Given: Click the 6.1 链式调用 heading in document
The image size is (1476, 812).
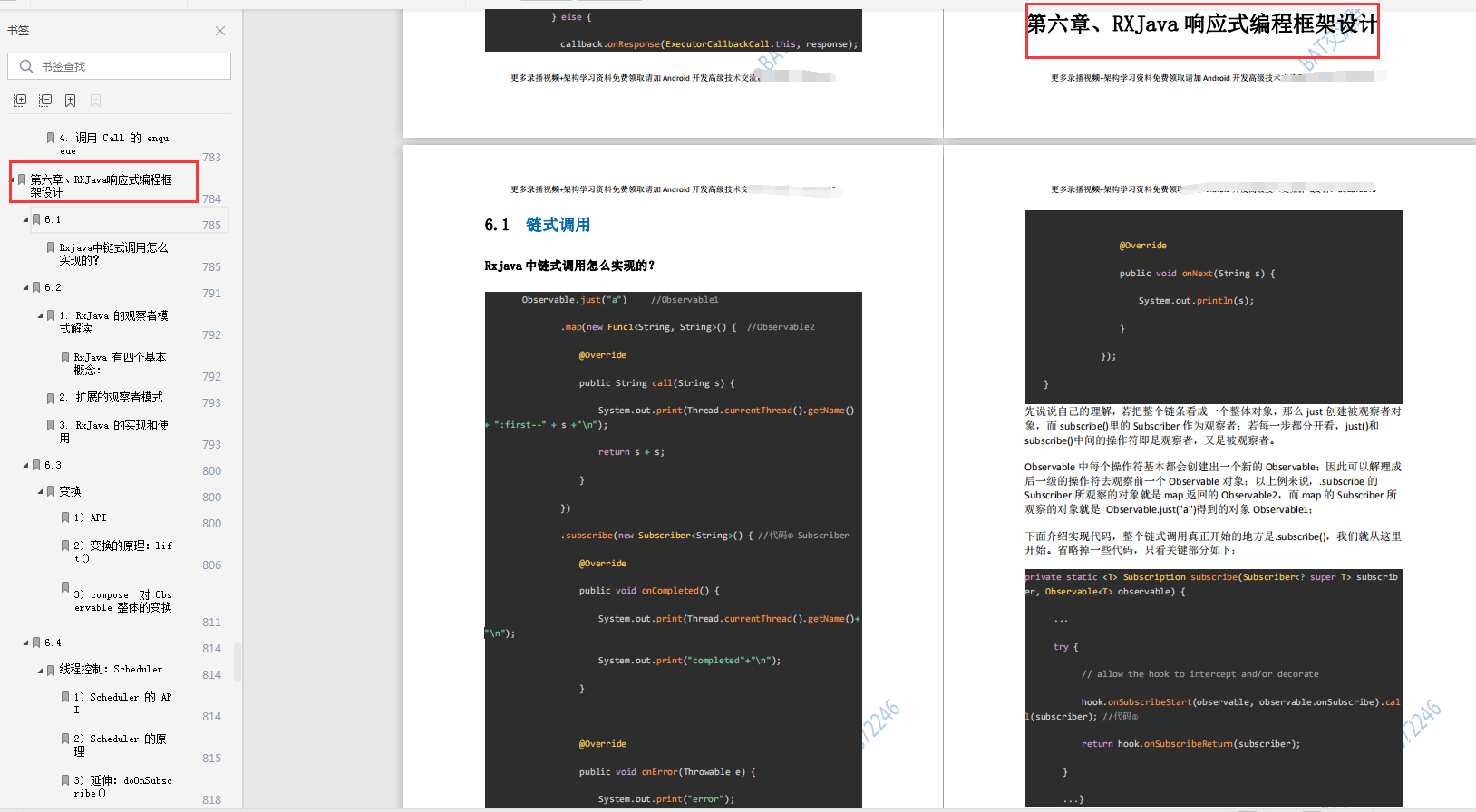Looking at the screenshot, I should tap(538, 225).
